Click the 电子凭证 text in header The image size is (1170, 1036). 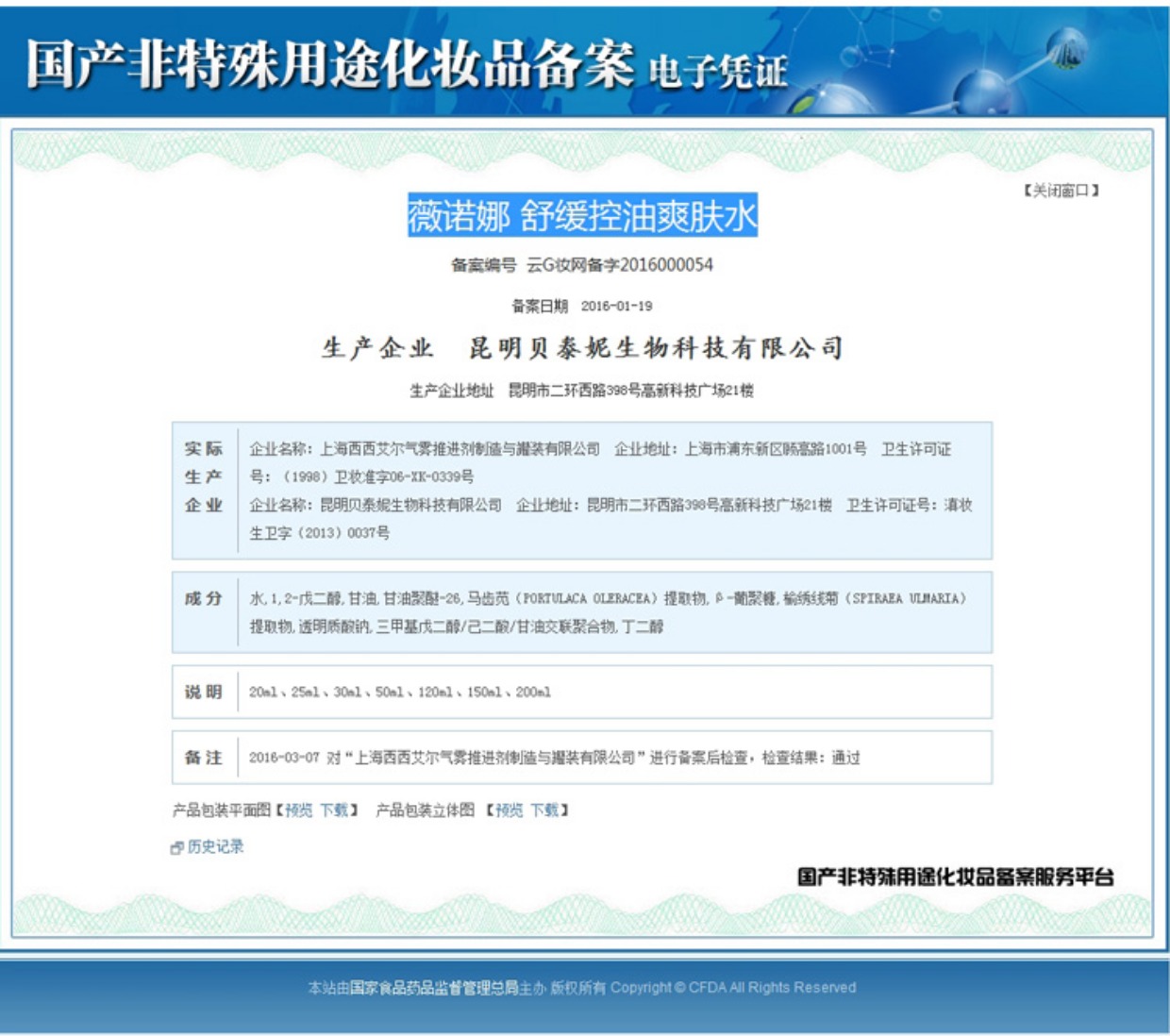(x=718, y=72)
